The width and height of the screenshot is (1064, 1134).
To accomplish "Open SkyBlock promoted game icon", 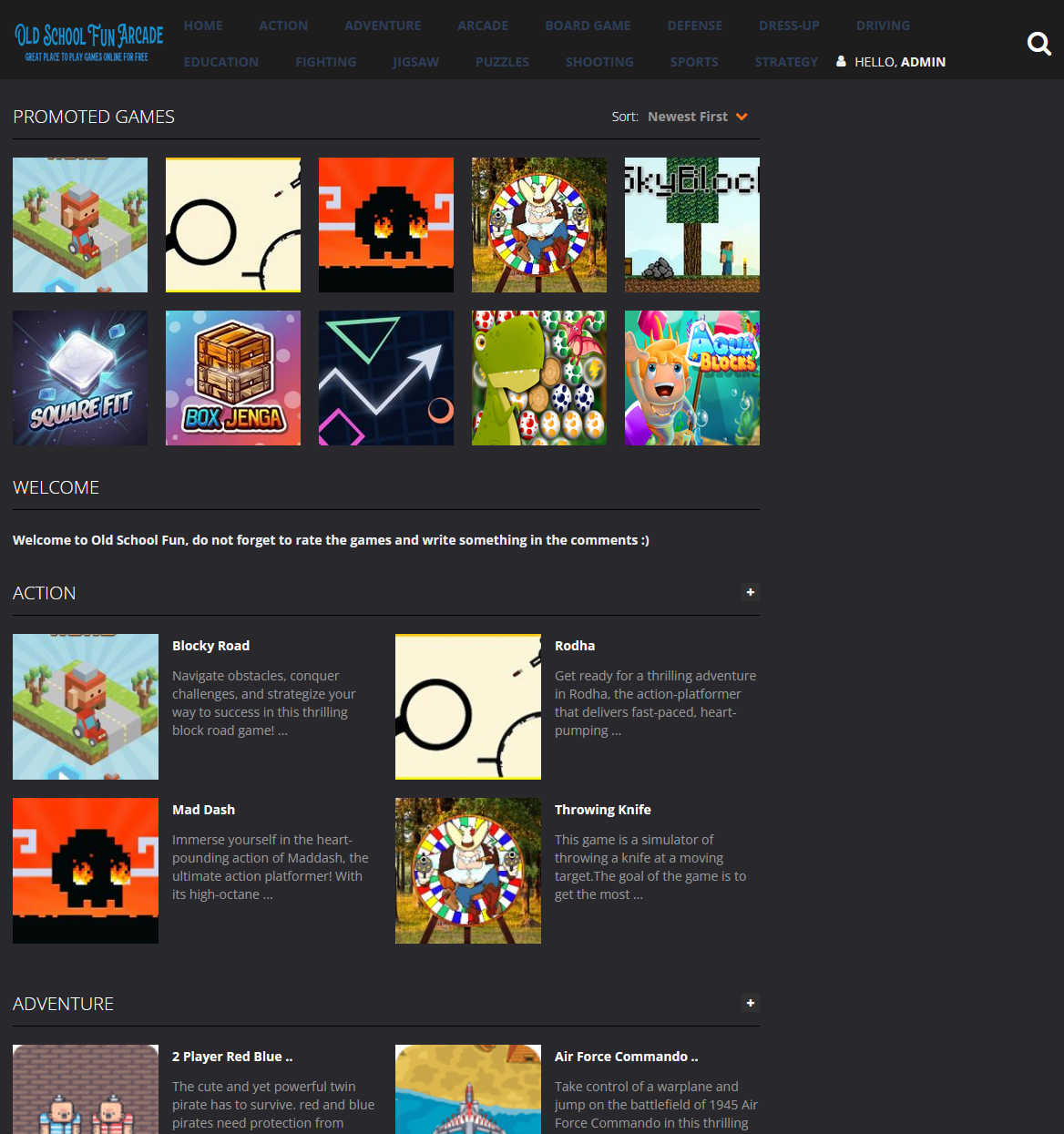I will coord(692,225).
